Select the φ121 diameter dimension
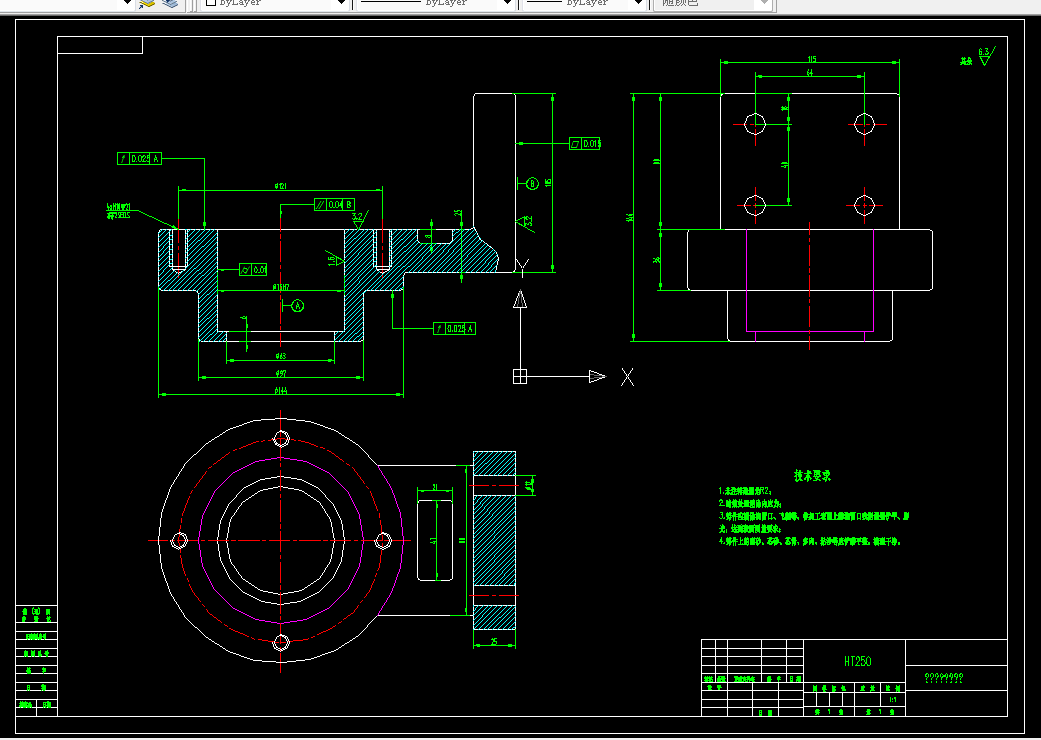The image size is (1041, 740). (280, 186)
